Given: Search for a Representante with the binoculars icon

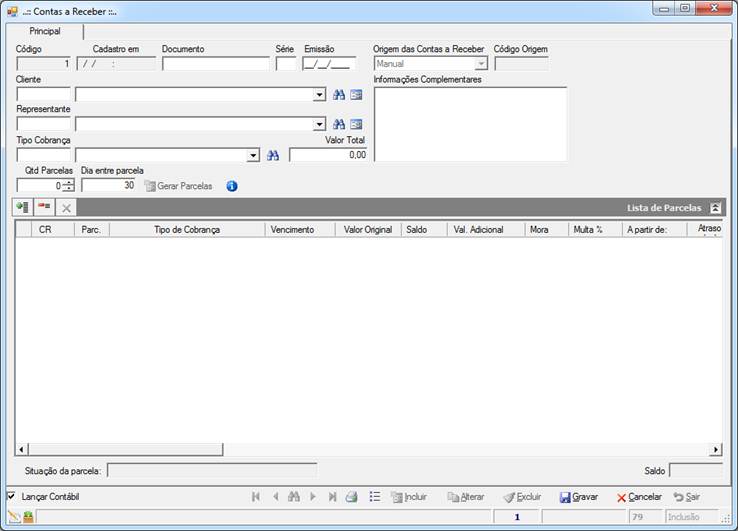Looking at the screenshot, I should (x=339, y=124).
